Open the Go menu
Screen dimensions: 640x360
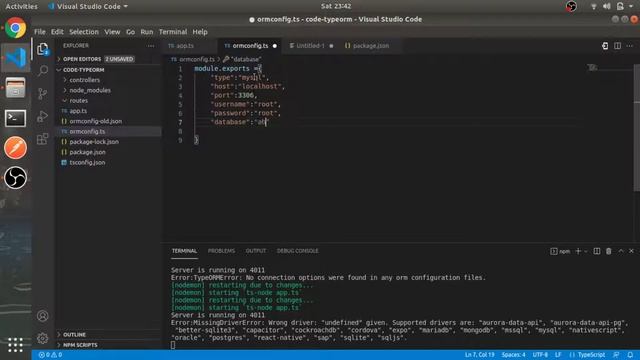(130, 32)
